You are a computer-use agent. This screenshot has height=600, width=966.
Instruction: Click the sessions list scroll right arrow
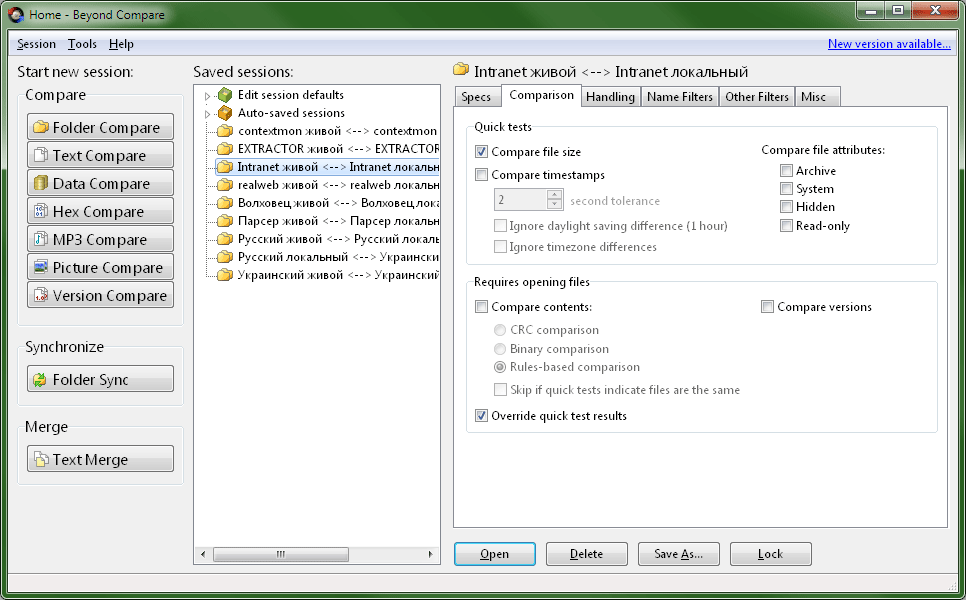[430, 554]
